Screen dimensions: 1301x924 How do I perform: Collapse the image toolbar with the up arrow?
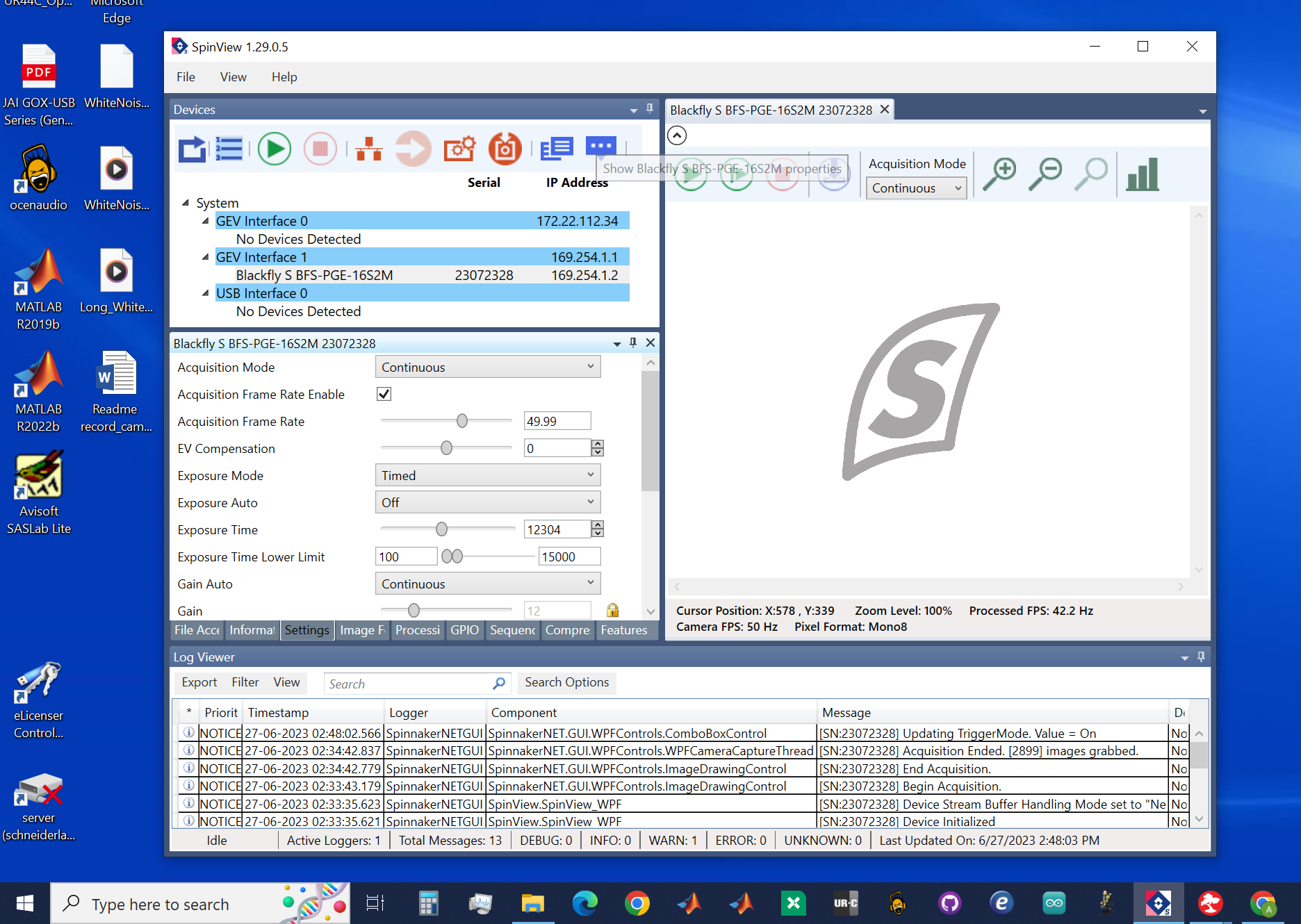(x=677, y=135)
